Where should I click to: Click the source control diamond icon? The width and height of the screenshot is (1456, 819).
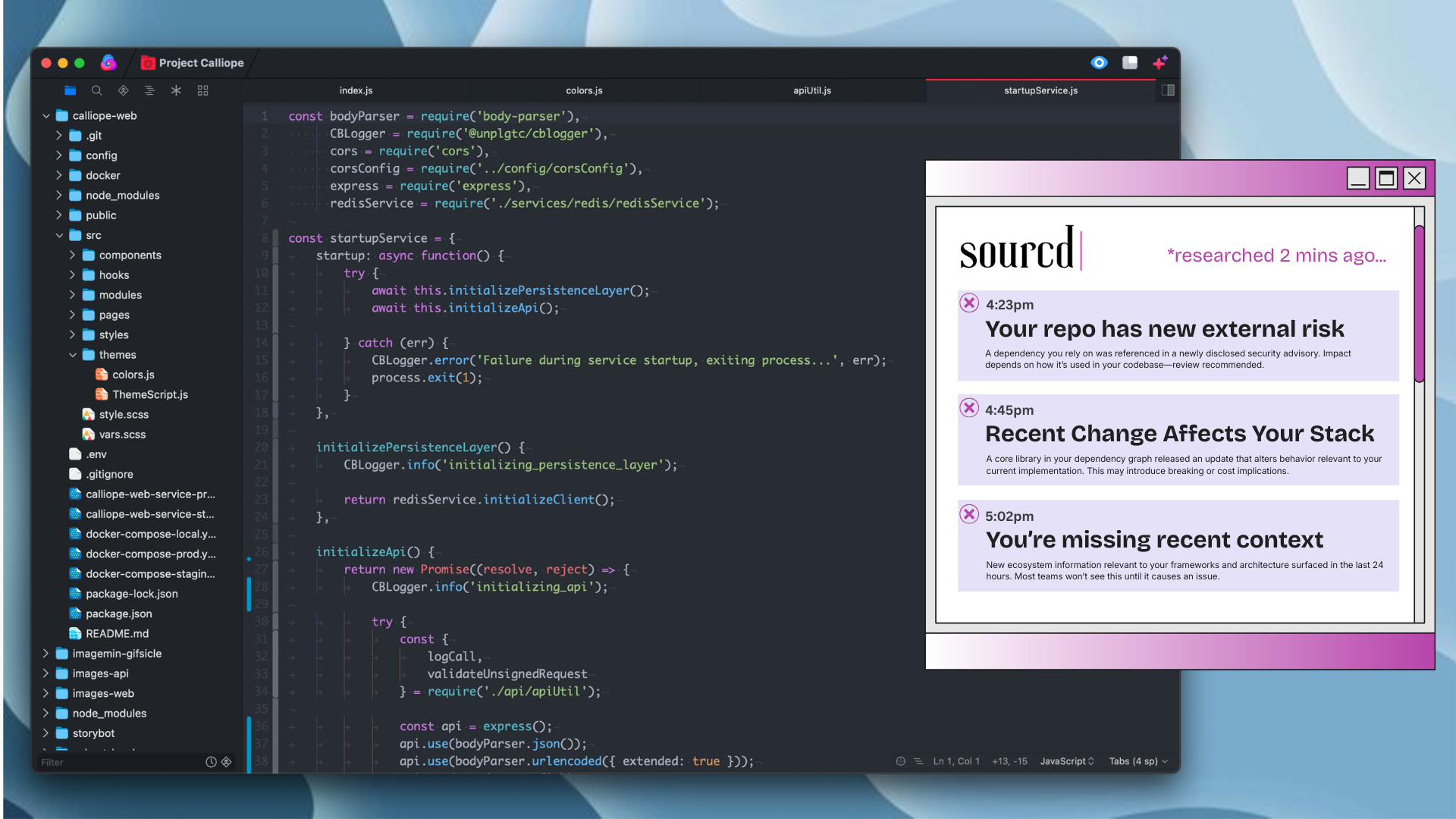(x=123, y=90)
